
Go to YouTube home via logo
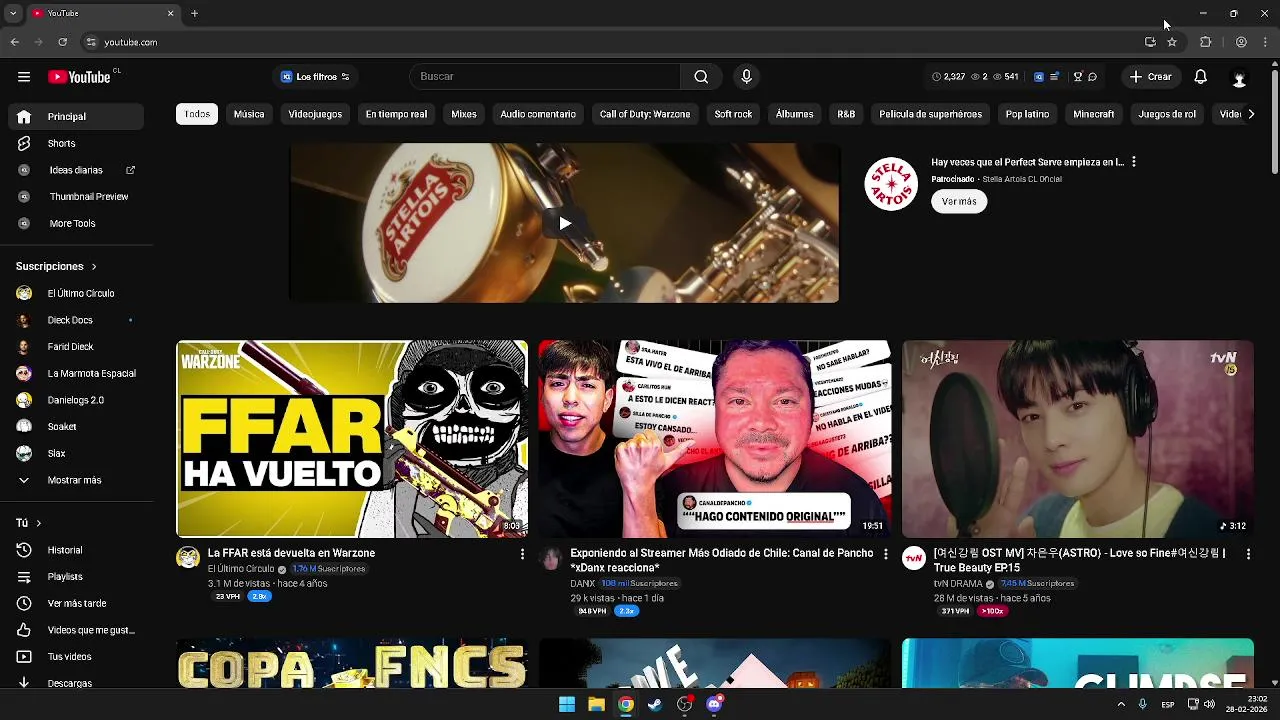[79, 77]
